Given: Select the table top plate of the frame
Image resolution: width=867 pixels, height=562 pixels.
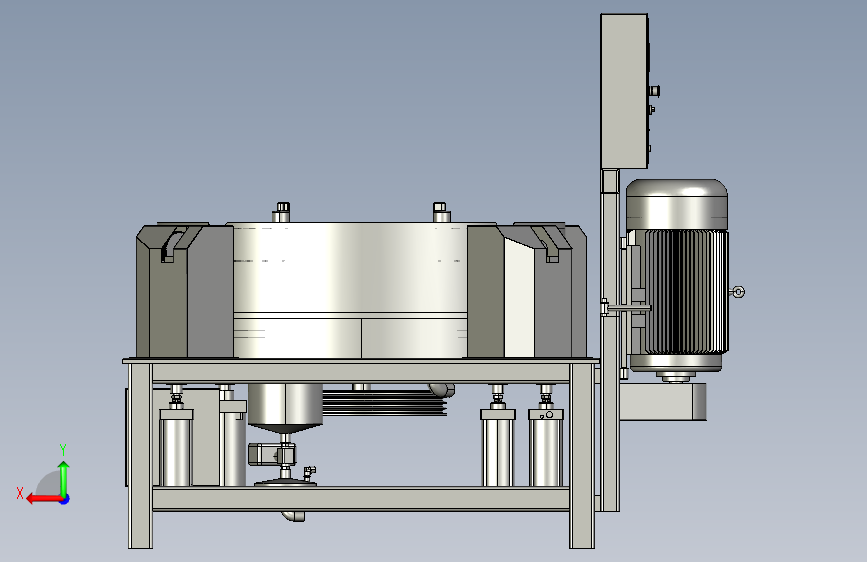Looking at the screenshot, I should (361, 361).
